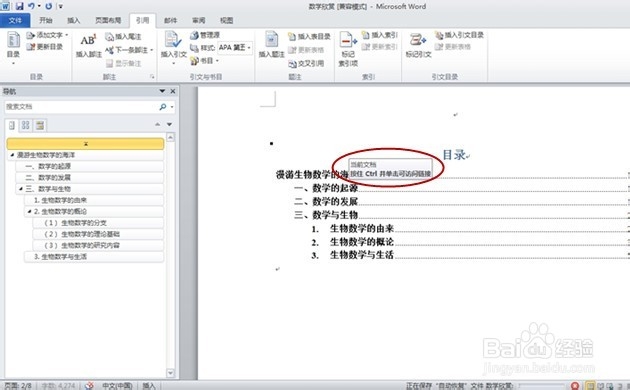The height and width of the screenshot is (390, 630).
Task: Open the File (文件) tab
Action: coord(15,20)
